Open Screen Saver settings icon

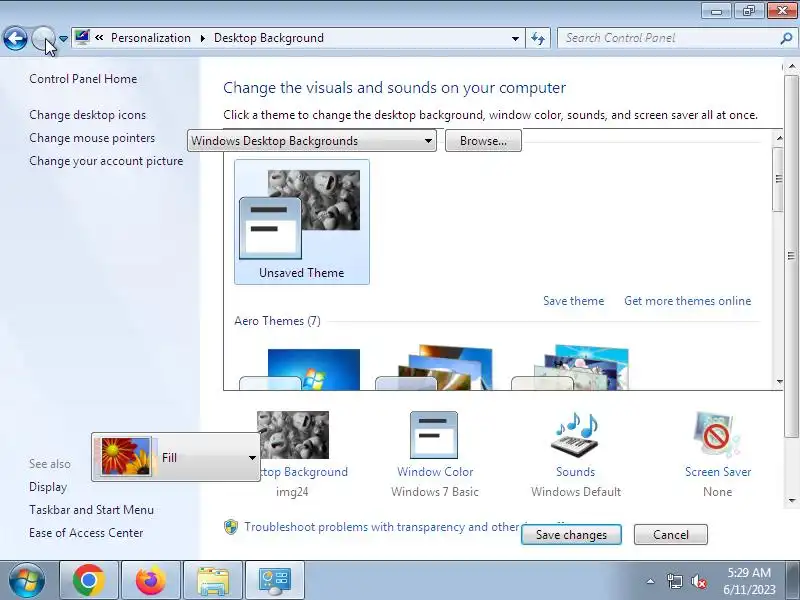click(717, 435)
